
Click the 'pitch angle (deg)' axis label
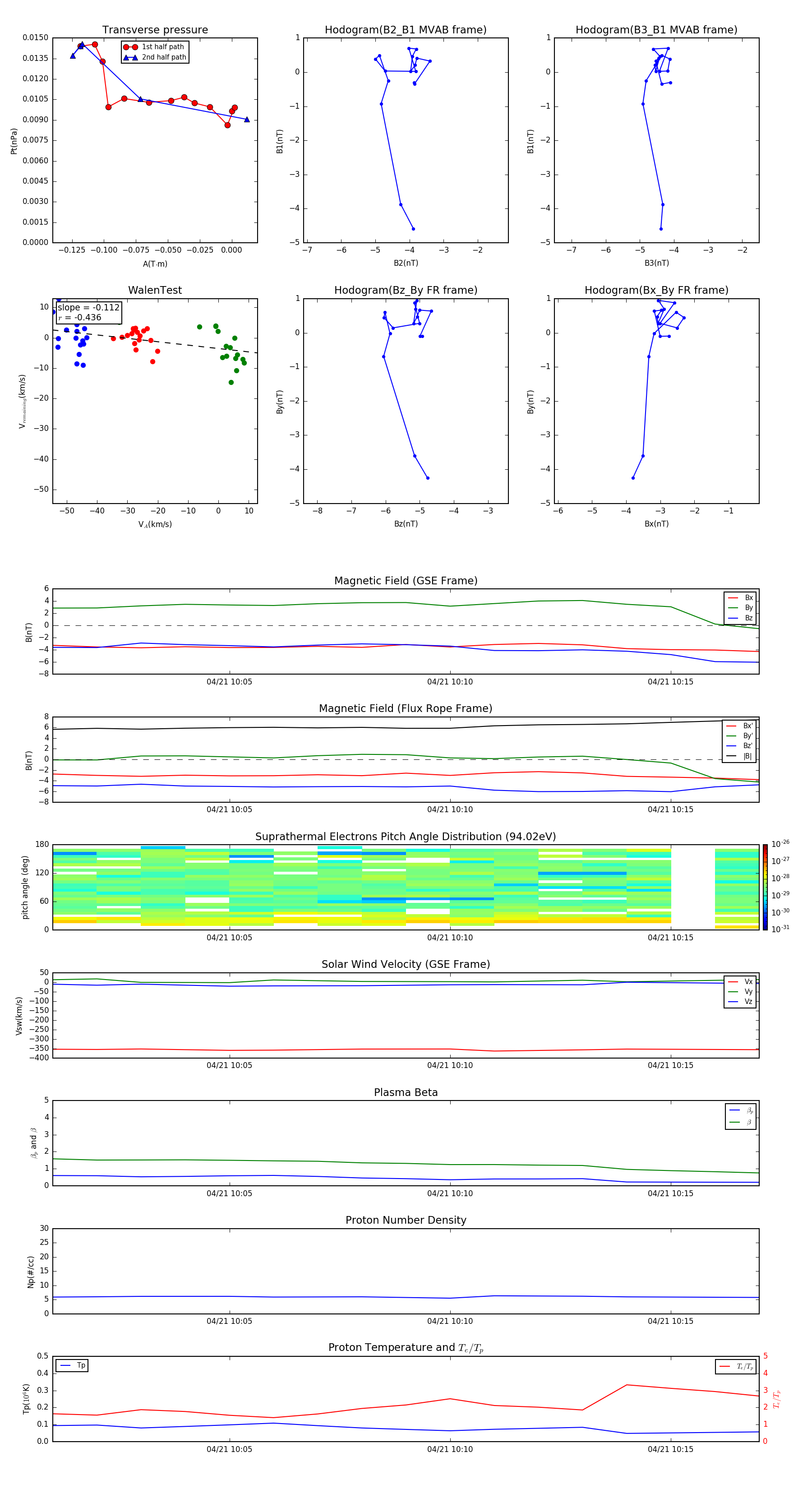[25, 887]
